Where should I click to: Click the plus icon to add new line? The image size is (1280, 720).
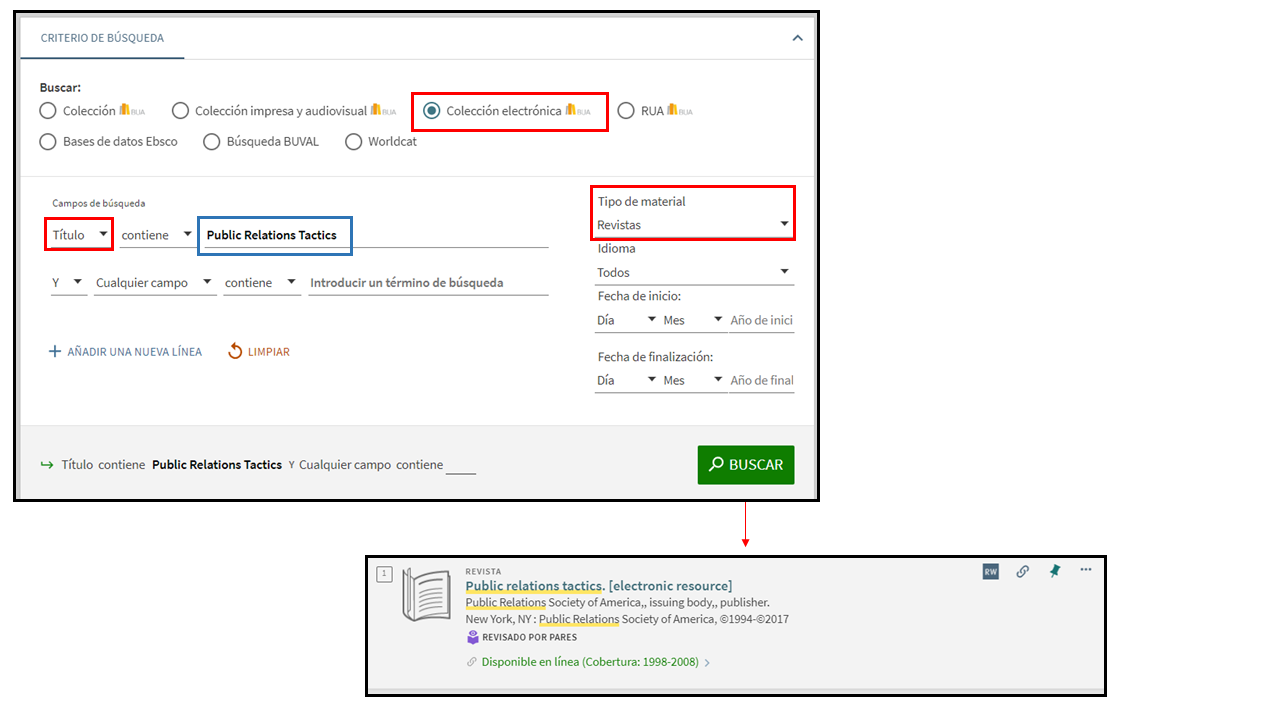(x=55, y=352)
